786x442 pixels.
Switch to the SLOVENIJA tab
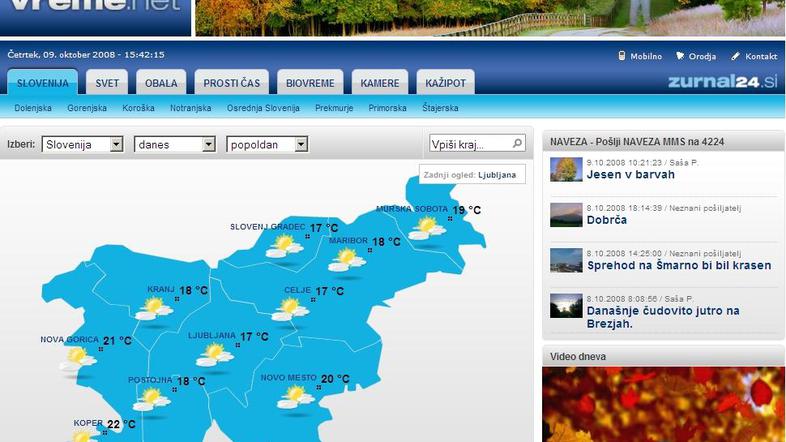pyautogui.click(x=43, y=82)
